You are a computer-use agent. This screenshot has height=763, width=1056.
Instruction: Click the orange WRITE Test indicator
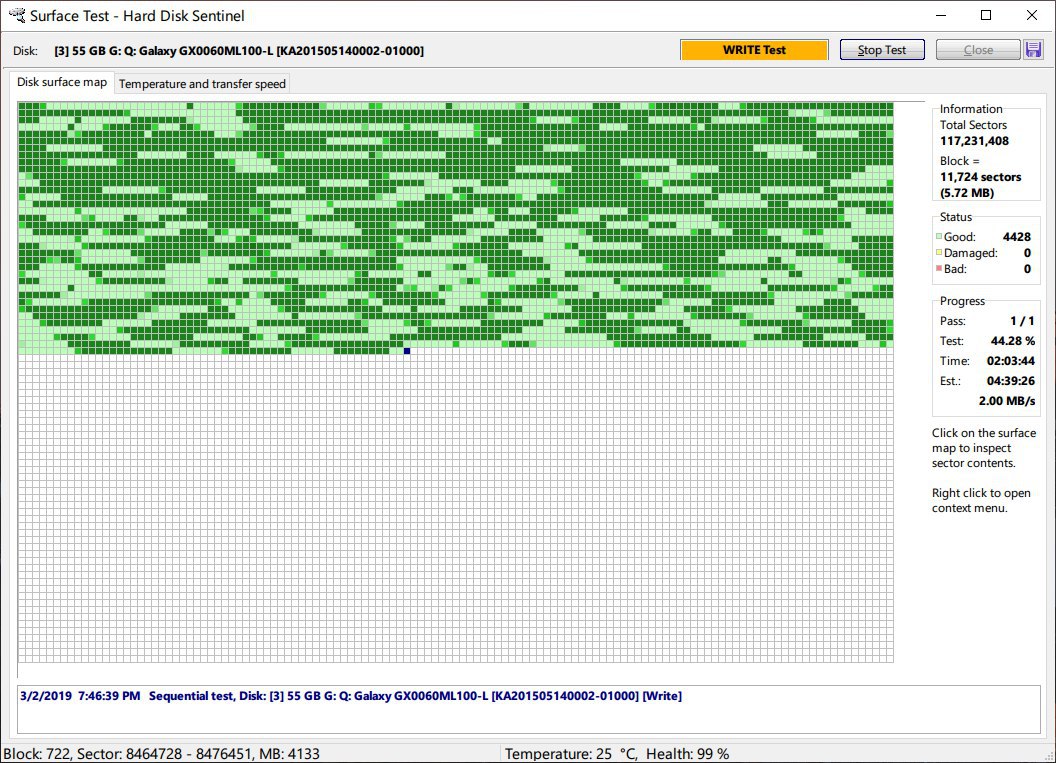pyautogui.click(x=754, y=50)
